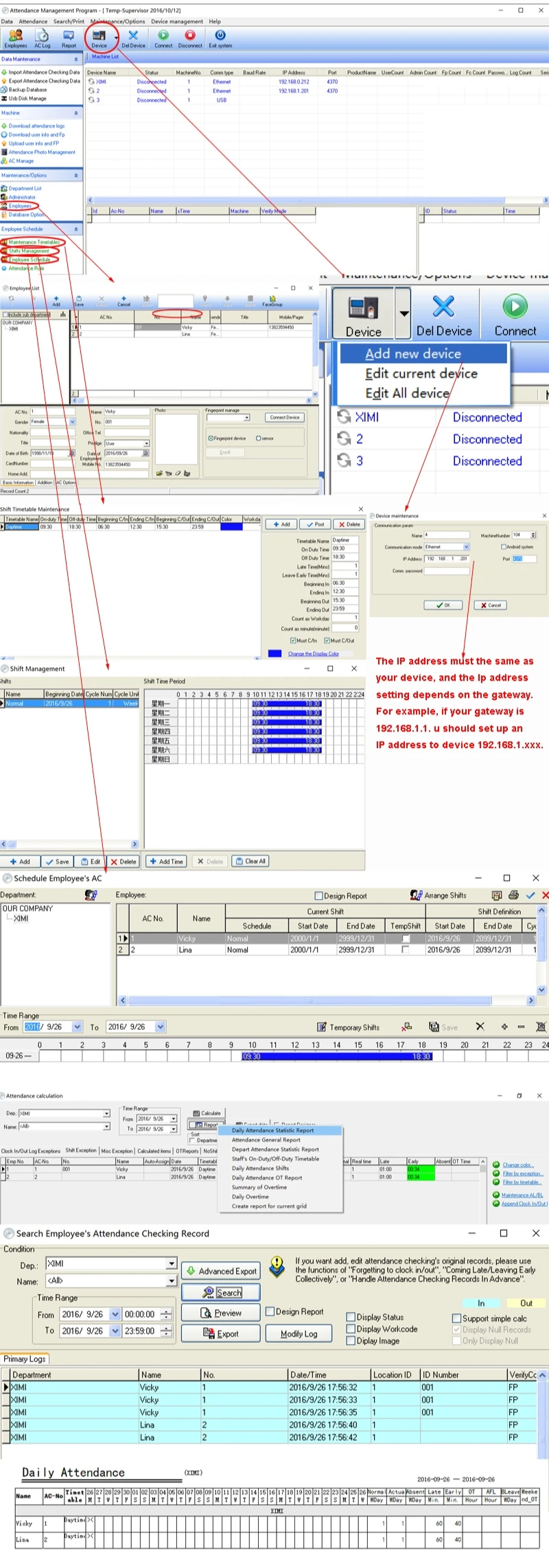Image resolution: width=549 pixels, height=1568 pixels.
Task: Click the Disconnect toolbar icon
Action: (190, 37)
